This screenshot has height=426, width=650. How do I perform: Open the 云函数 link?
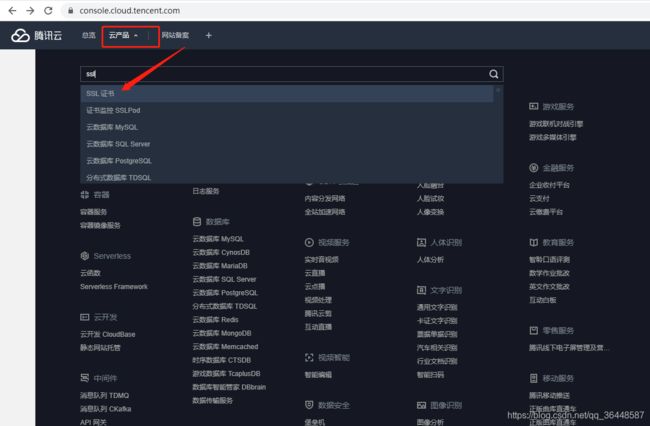pyautogui.click(x=90, y=273)
